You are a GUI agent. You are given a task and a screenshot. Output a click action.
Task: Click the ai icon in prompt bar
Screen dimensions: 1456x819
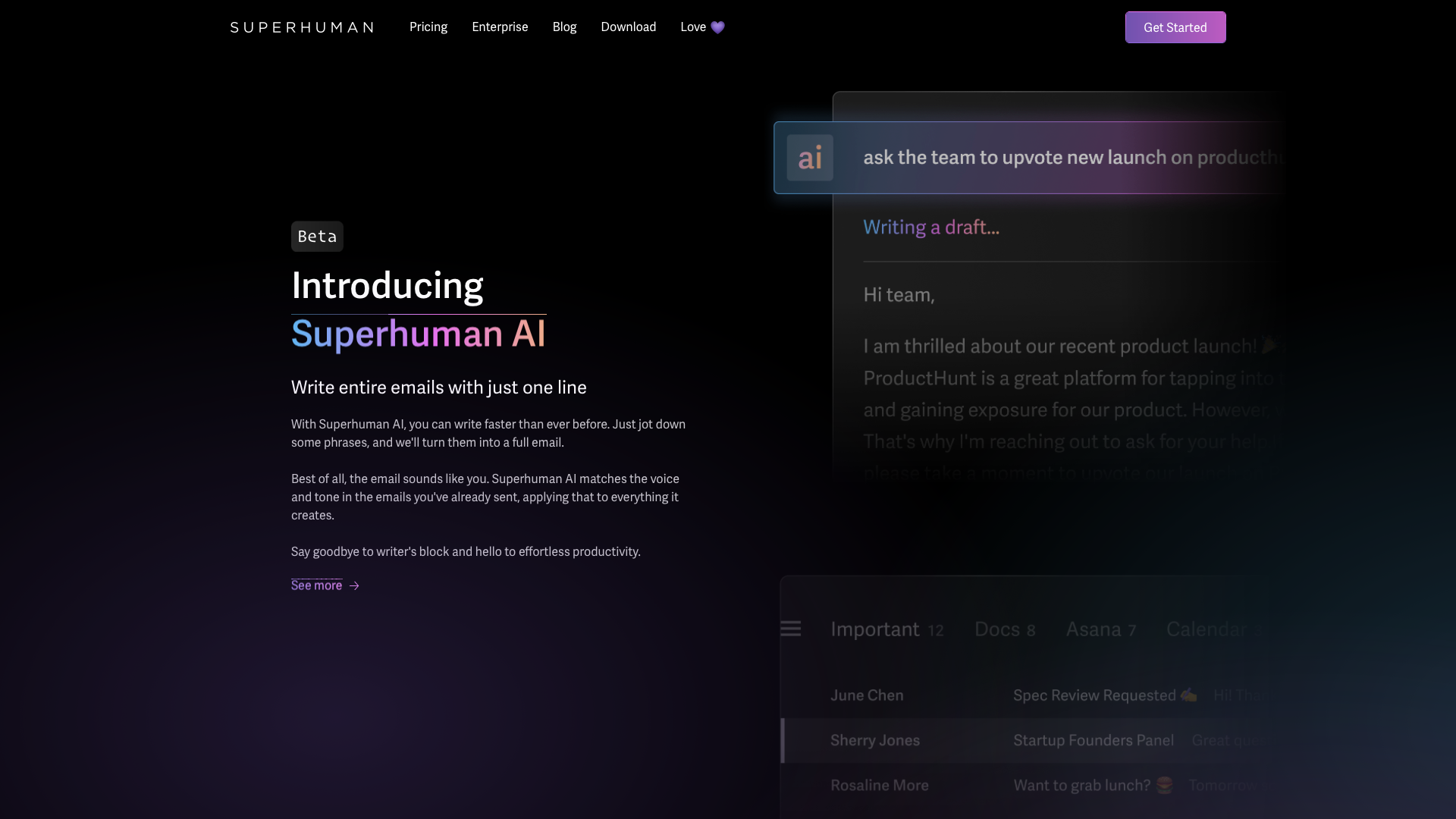(810, 158)
